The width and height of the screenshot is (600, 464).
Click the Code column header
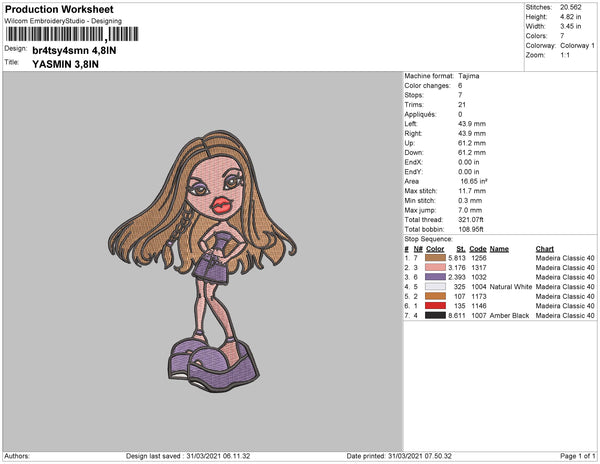[478, 249]
